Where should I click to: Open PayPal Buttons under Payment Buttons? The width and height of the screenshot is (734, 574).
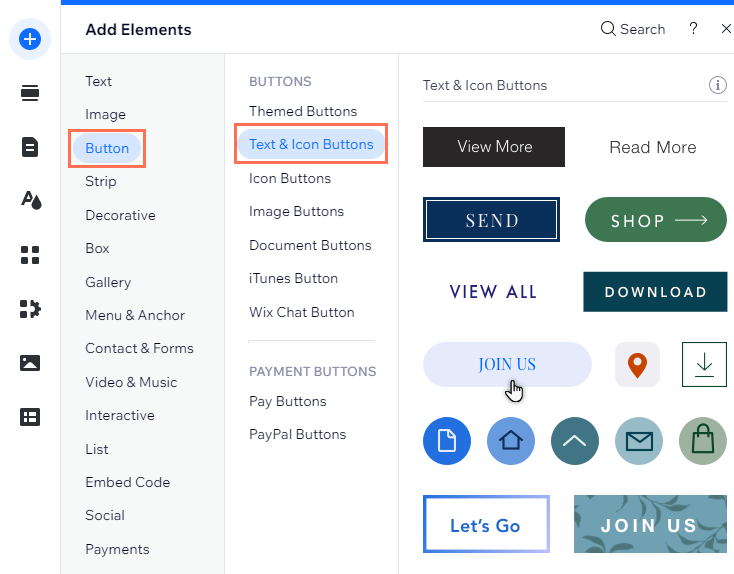point(297,434)
